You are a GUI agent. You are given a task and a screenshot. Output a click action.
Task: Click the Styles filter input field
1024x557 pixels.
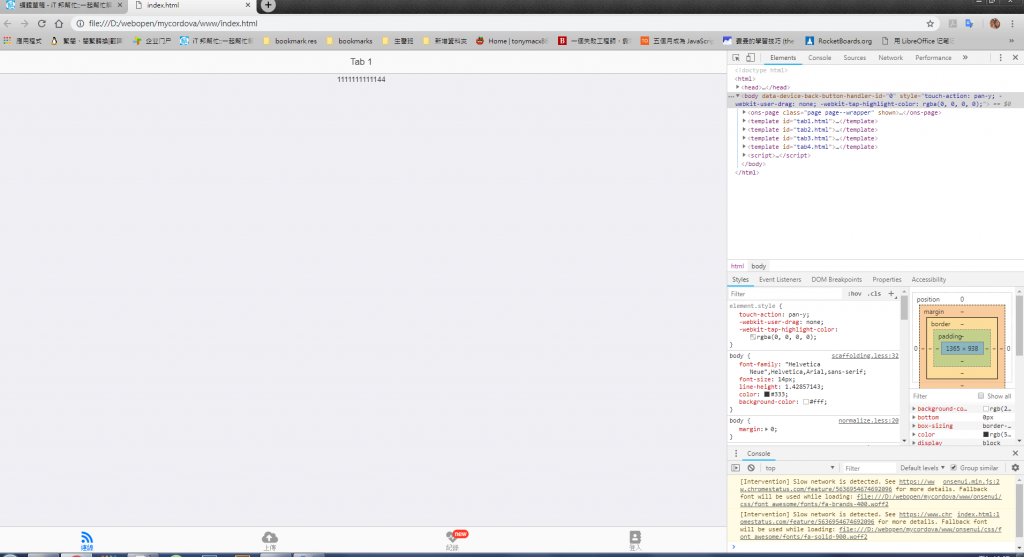pos(786,294)
